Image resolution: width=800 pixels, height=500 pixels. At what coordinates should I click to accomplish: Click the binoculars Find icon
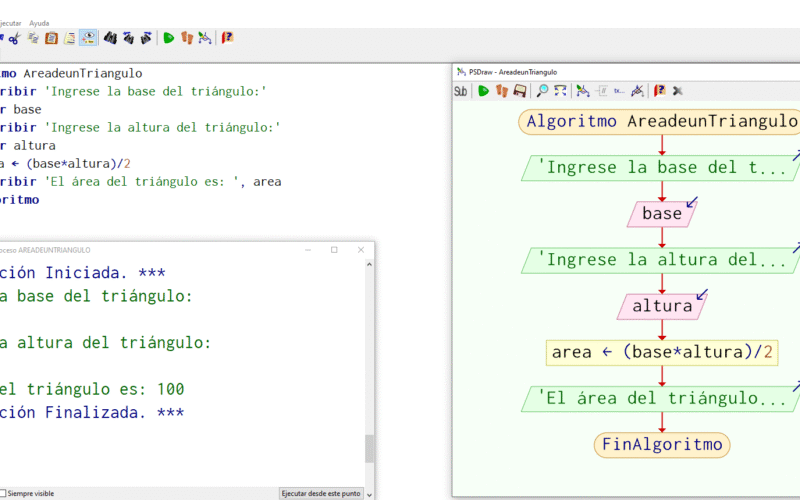[x=111, y=38]
